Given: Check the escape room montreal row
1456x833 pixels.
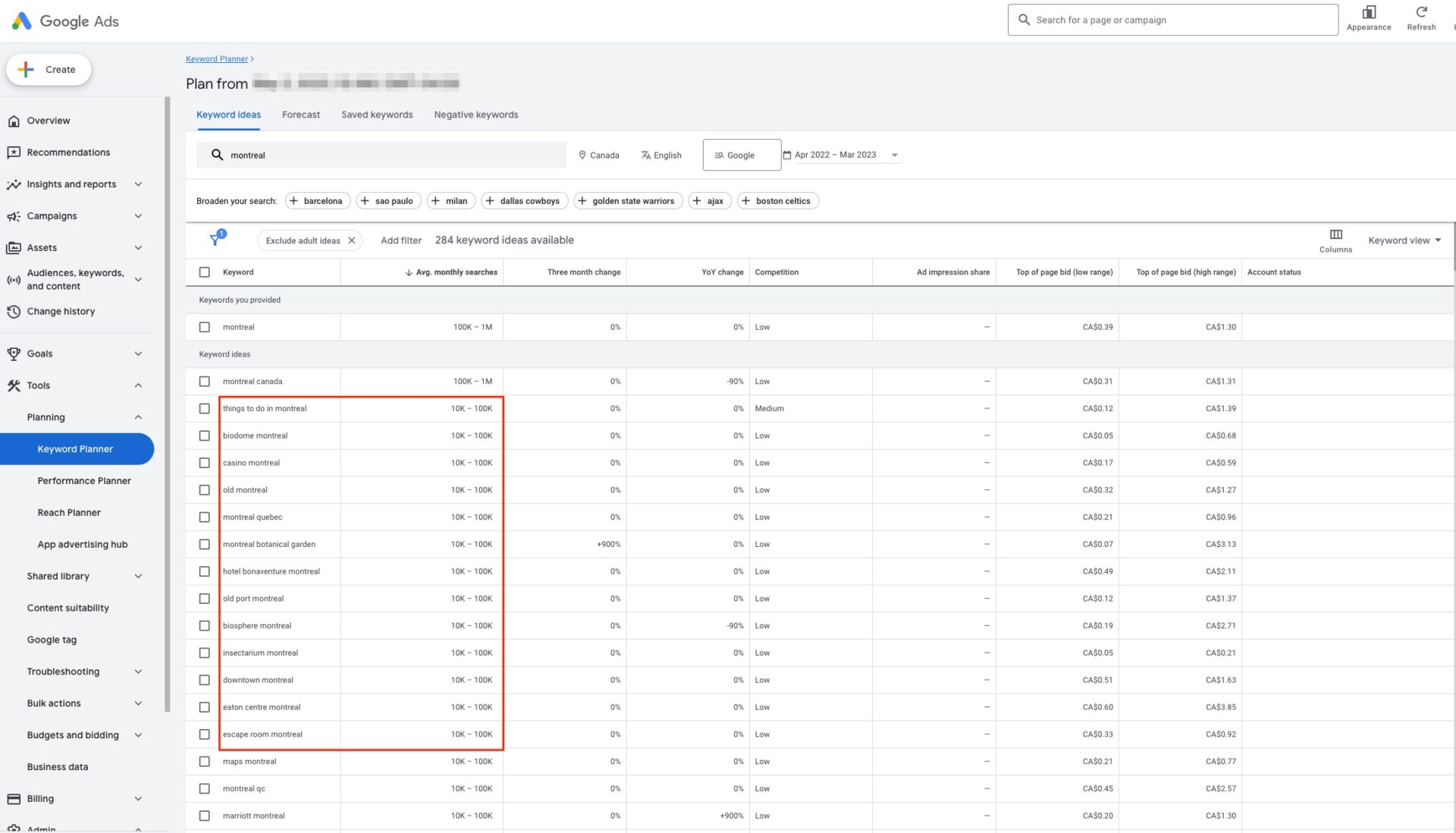Looking at the screenshot, I should 204,734.
